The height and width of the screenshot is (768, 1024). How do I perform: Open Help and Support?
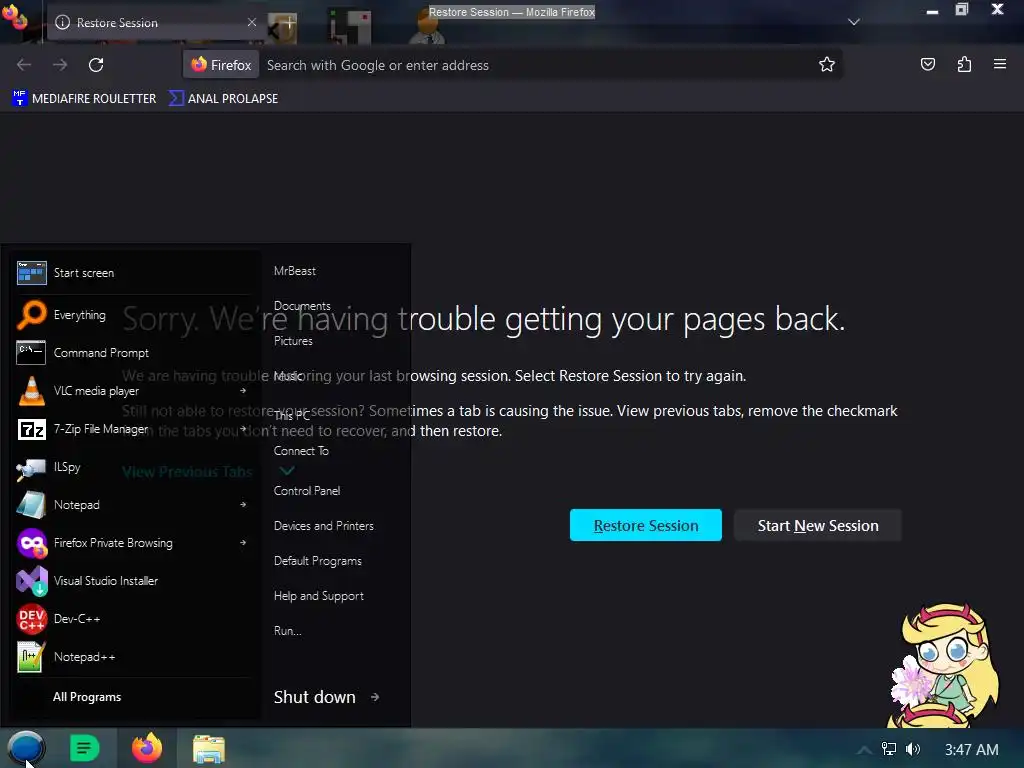point(319,596)
